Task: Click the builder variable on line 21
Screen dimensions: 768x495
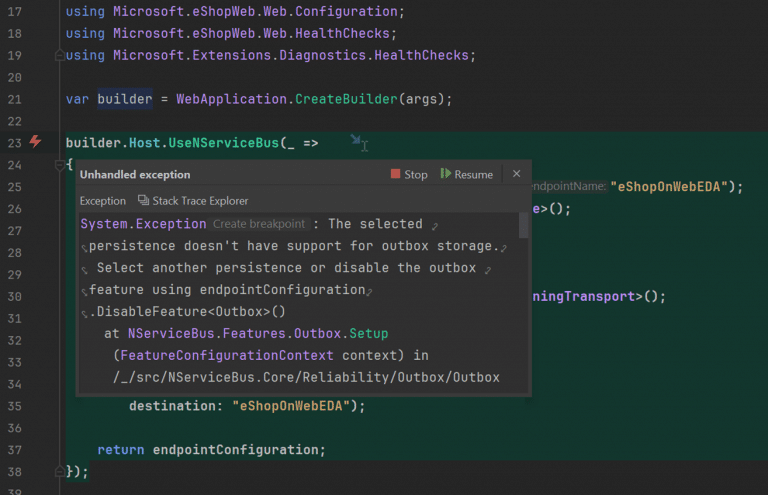Action: click(125, 99)
